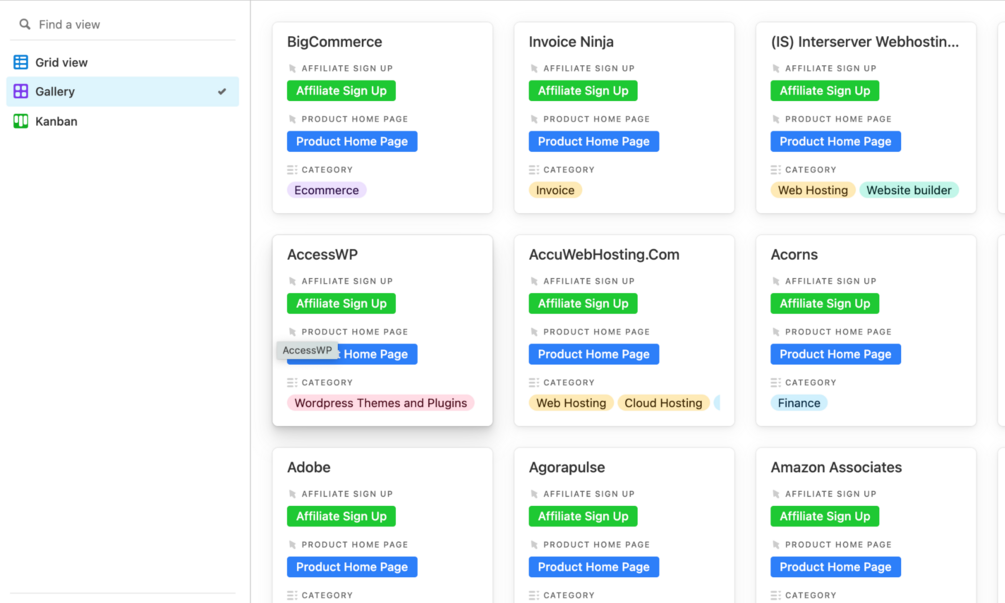
Task: Click the Wordpress Themes and Plugins tag
Action: tap(381, 403)
